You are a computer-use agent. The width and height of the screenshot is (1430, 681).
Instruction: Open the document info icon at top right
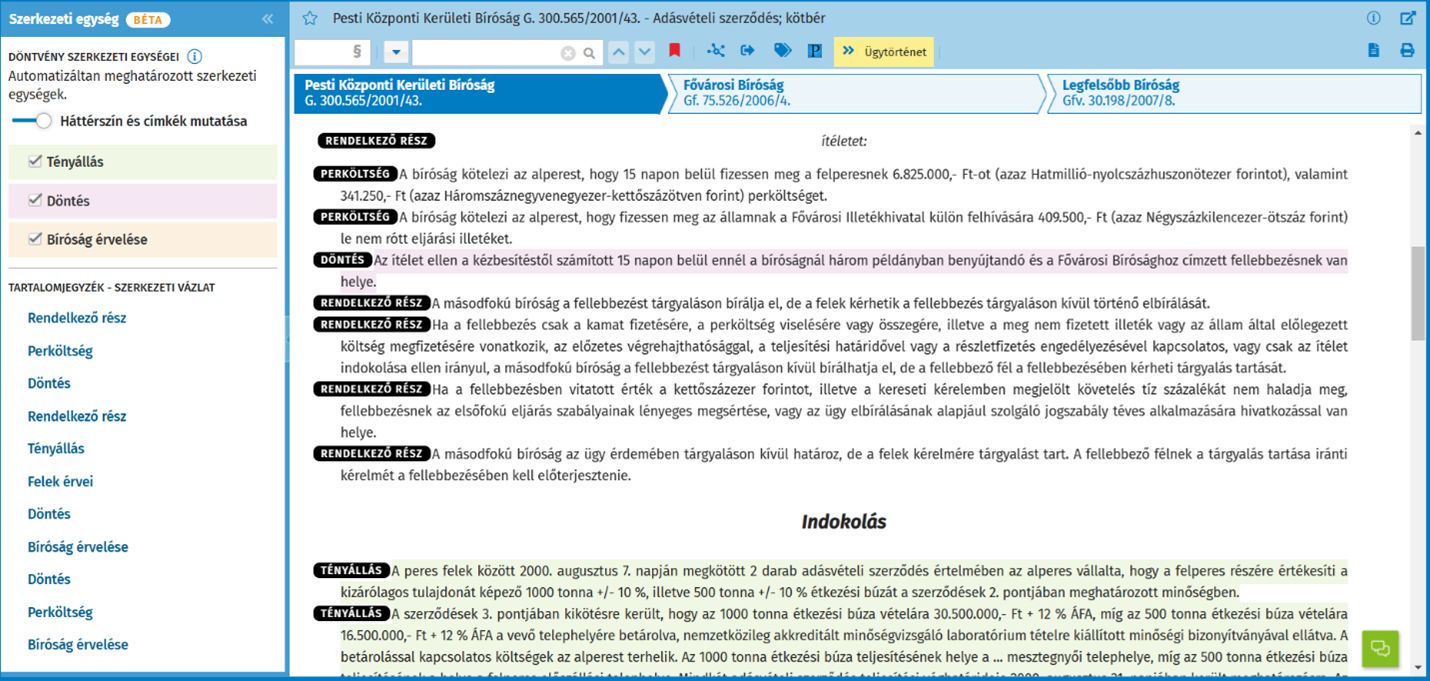(x=1373, y=18)
